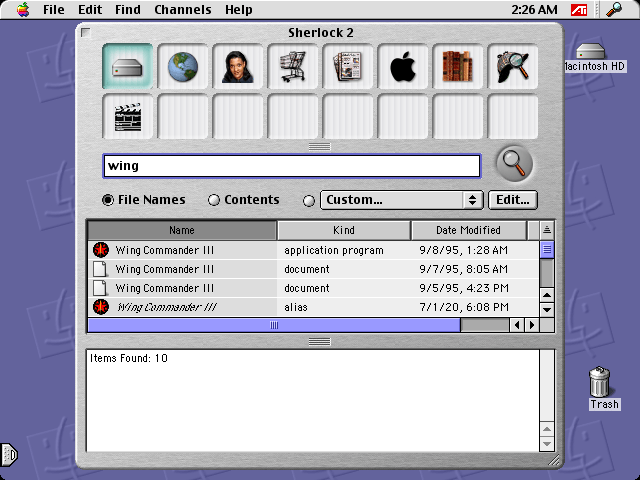
Task: Open the Channels menu
Action: [182, 10]
